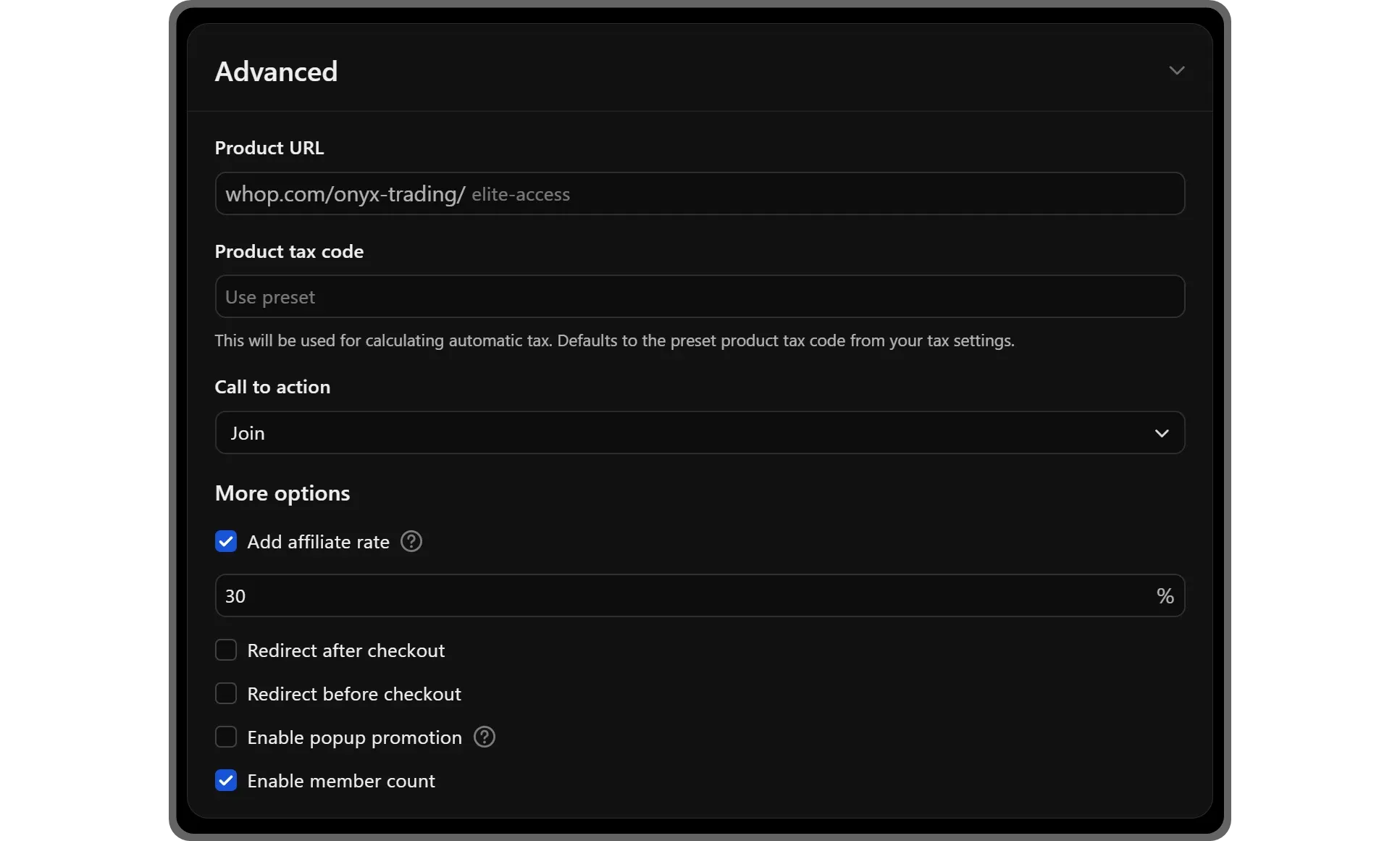1400x841 pixels.
Task: Click the Join dropdown arrow
Action: pyautogui.click(x=1161, y=433)
